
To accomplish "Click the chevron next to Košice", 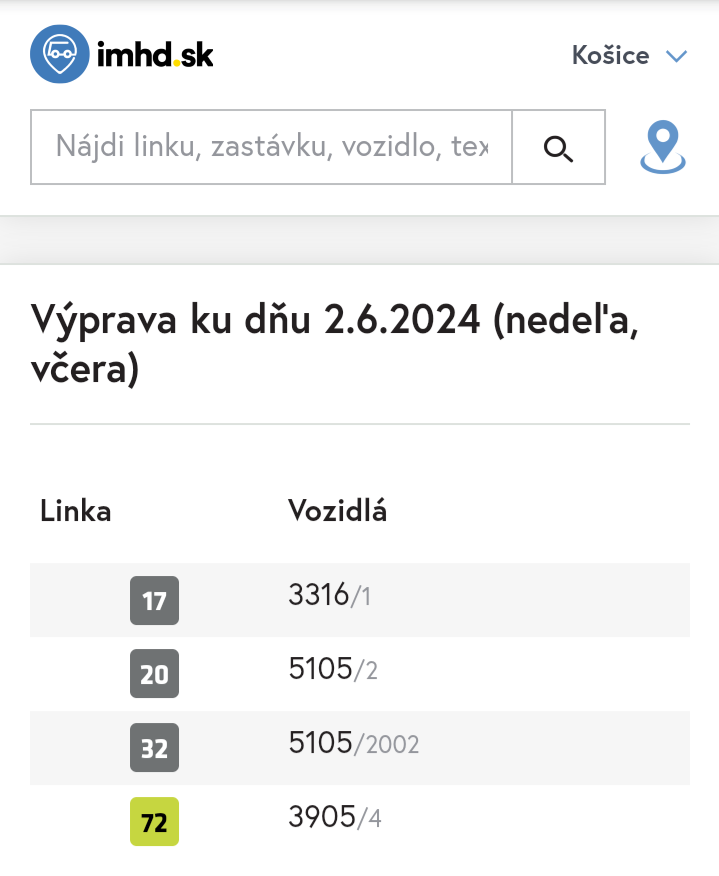I will pyautogui.click(x=677, y=56).
